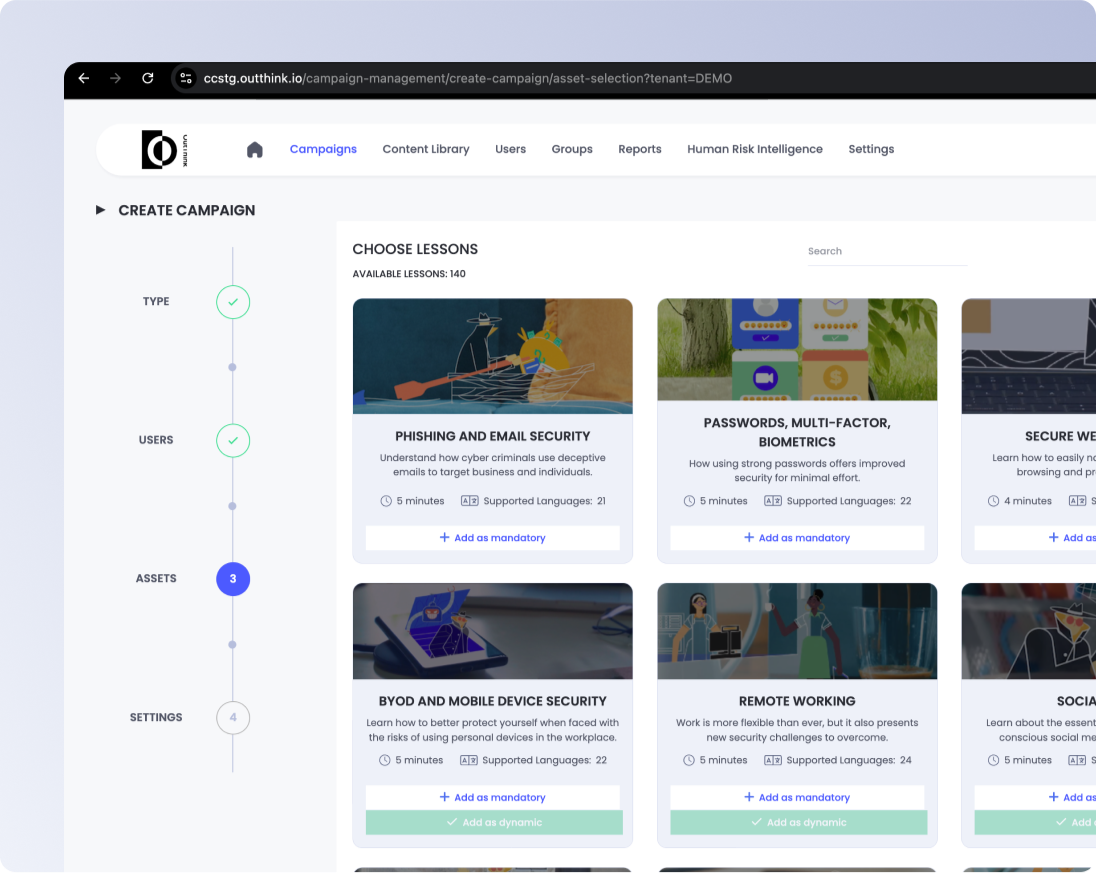Reload the page with the refresh icon

[148, 78]
